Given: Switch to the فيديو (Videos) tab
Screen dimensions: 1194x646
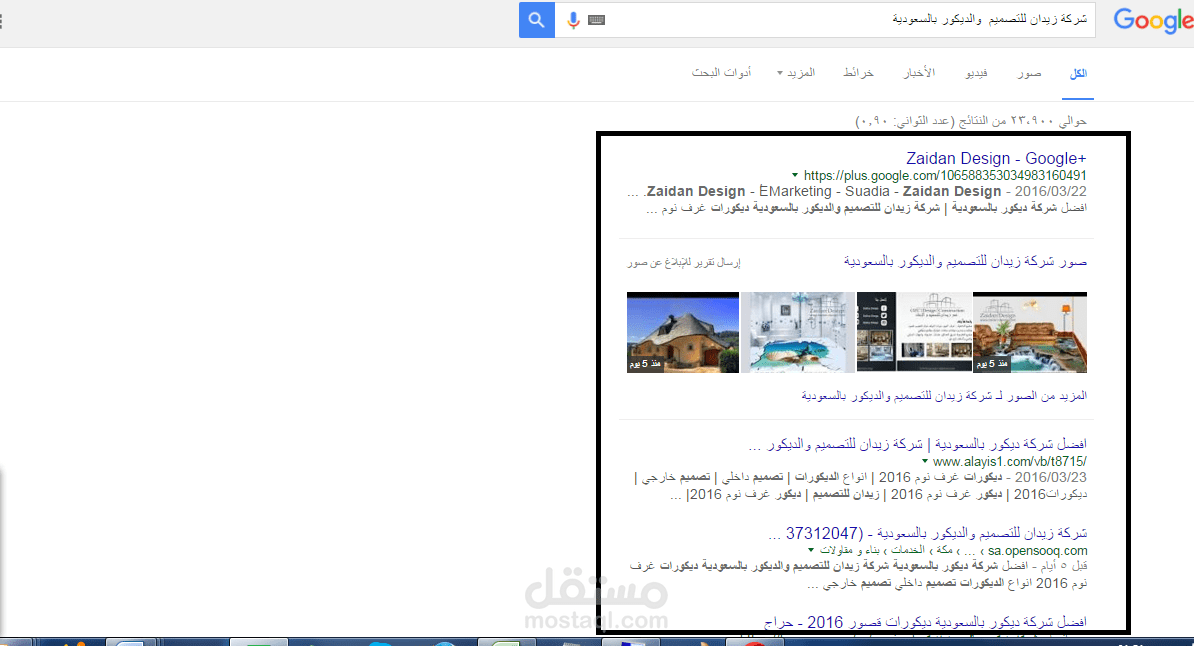Looking at the screenshot, I should [976, 73].
